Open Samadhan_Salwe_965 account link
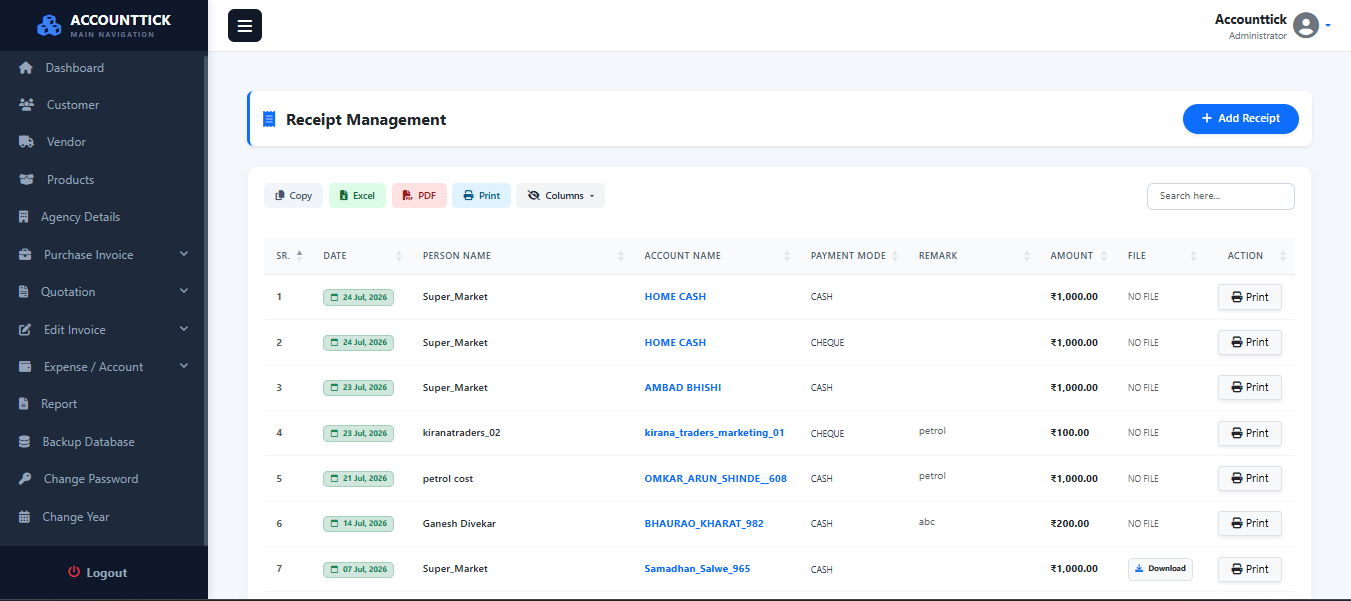 697,569
